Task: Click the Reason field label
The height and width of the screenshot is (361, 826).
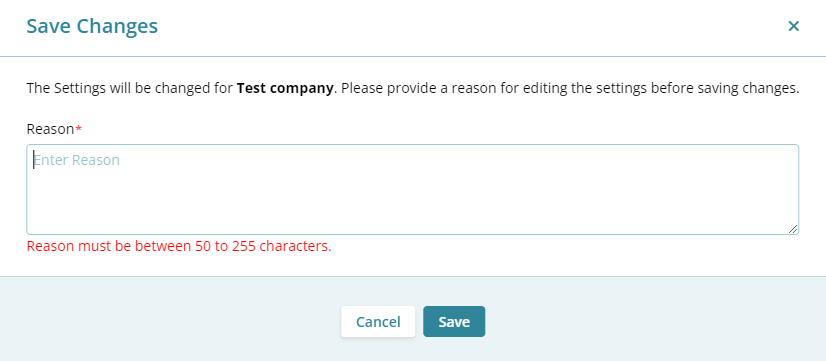Action: [50, 130]
